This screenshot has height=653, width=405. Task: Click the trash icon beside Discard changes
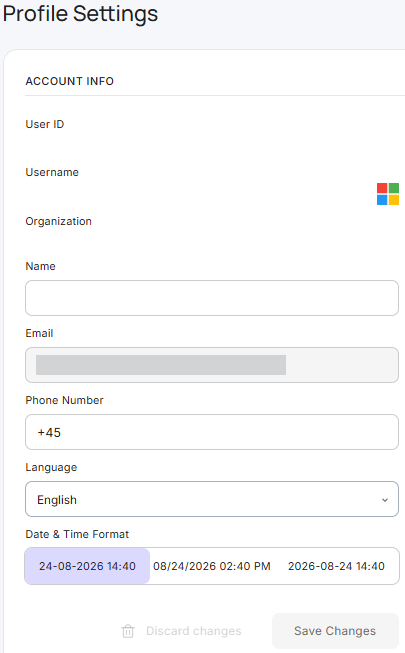pyautogui.click(x=128, y=631)
